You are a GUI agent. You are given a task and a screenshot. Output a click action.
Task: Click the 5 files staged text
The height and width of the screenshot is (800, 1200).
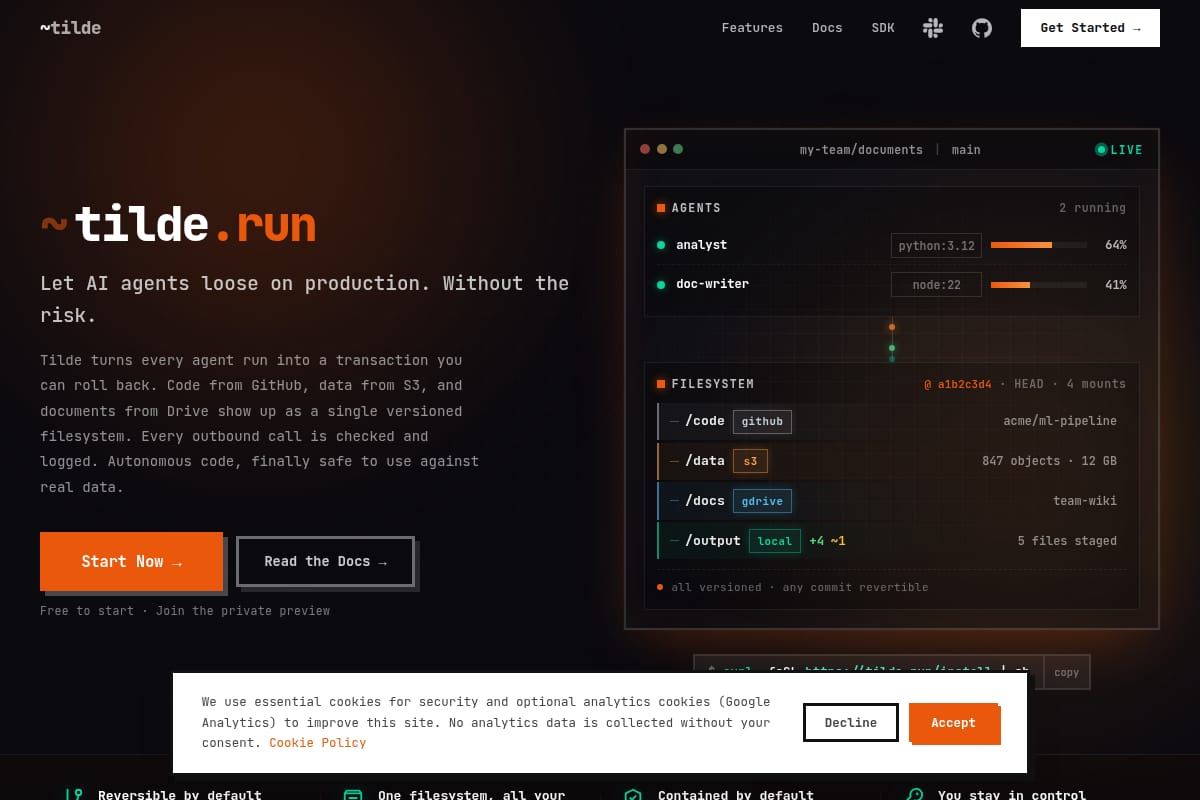pos(1067,541)
